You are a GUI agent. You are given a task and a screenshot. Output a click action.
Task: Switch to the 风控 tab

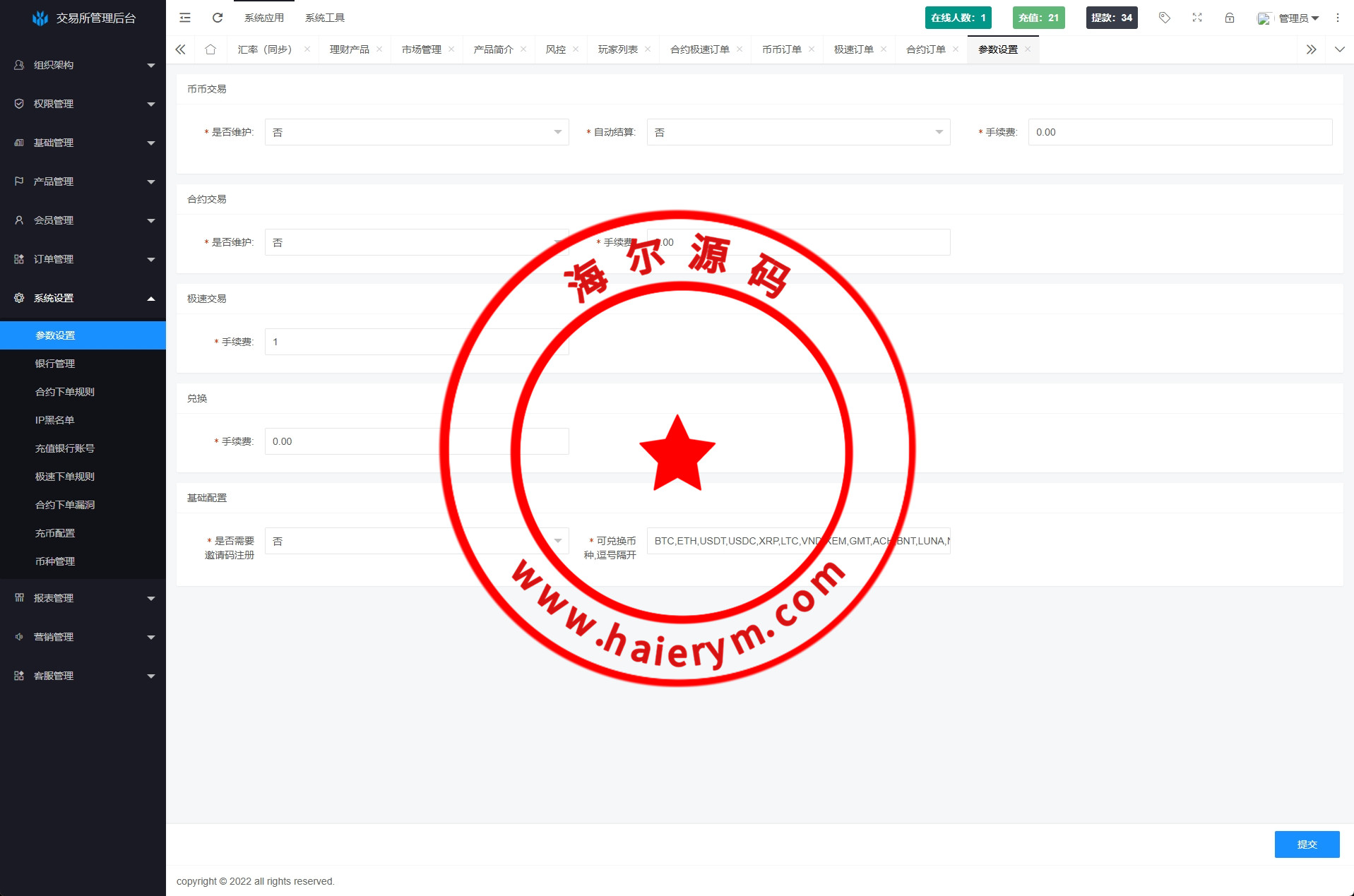(x=556, y=49)
